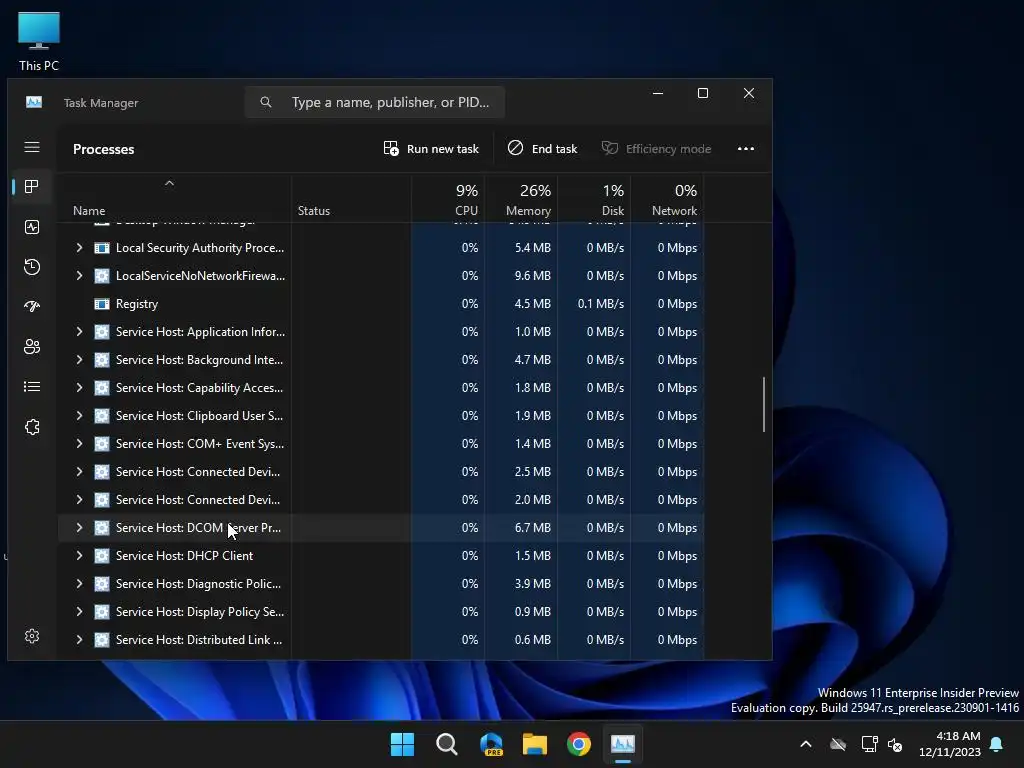This screenshot has width=1024, height=768.
Task: Click the Registry process icon
Action: click(x=102, y=304)
